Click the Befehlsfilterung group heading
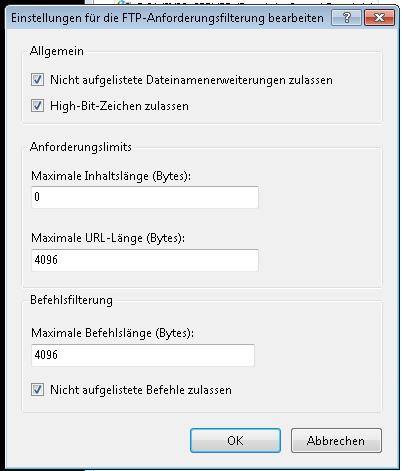Screen dimensions: 402x471 coord(71,300)
